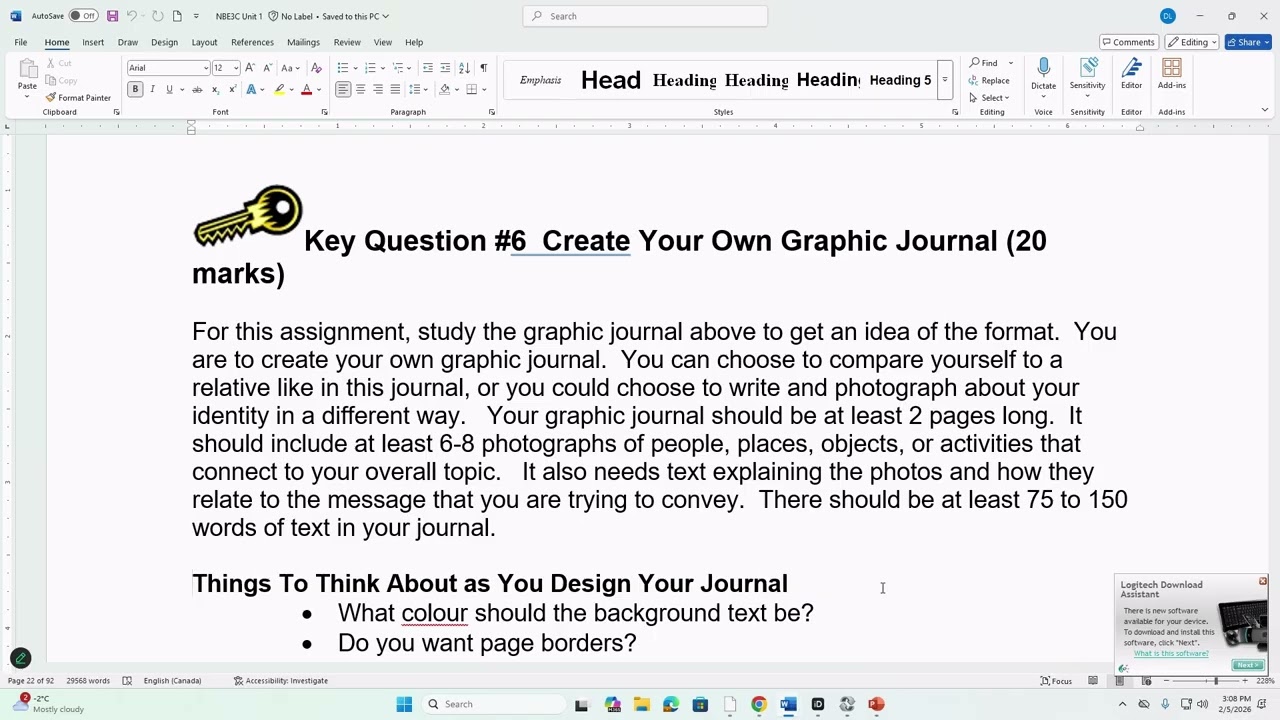Click the Dictate microphone icon
The image size is (1280, 720).
click(x=1043, y=68)
